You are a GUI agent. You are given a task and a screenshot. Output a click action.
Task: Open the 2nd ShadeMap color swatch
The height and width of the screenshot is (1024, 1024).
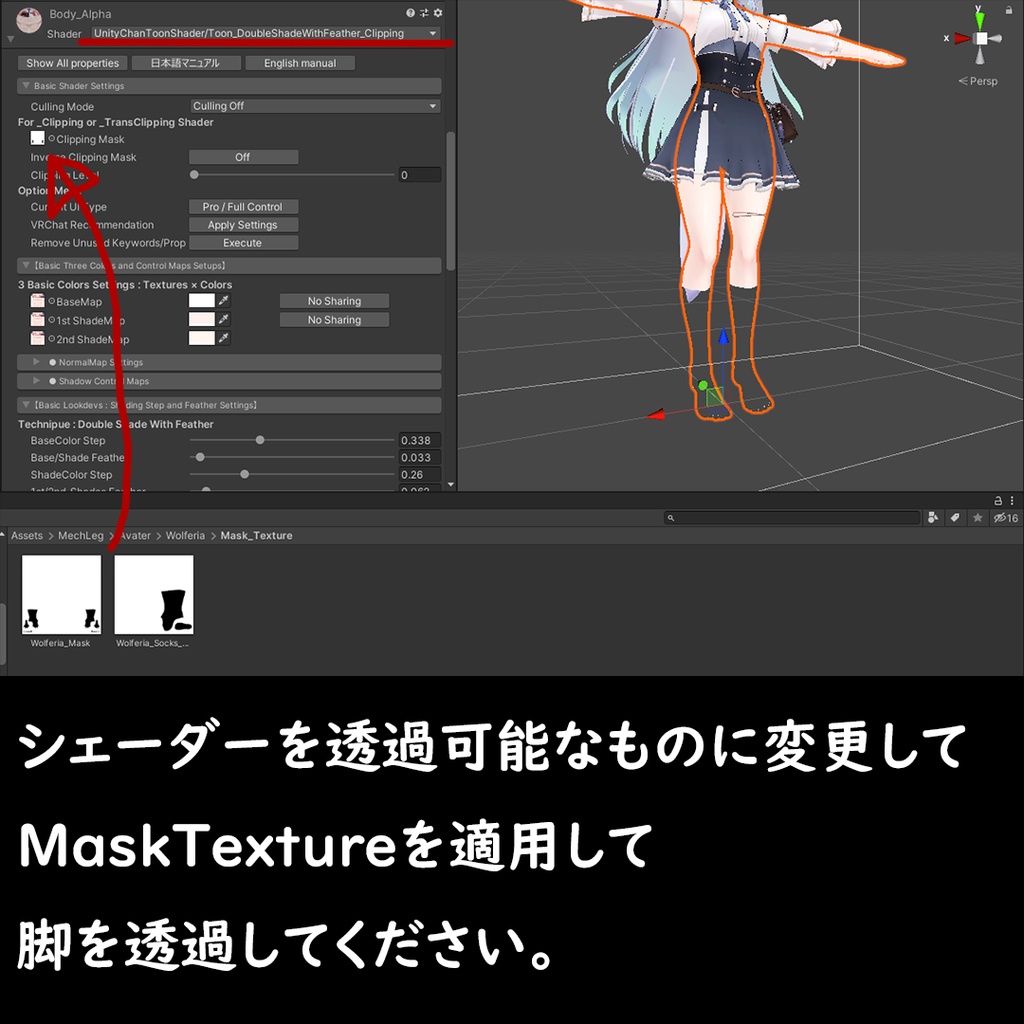[x=202, y=339]
